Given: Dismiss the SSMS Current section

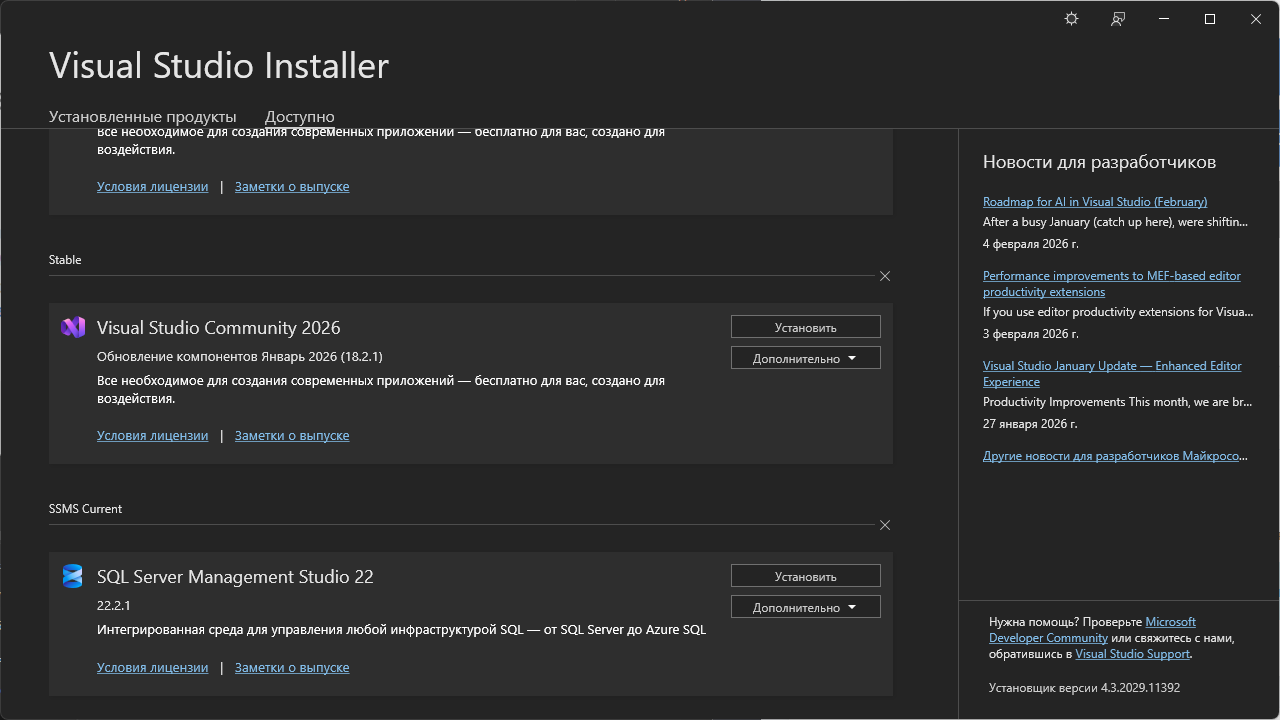Looking at the screenshot, I should [x=885, y=525].
